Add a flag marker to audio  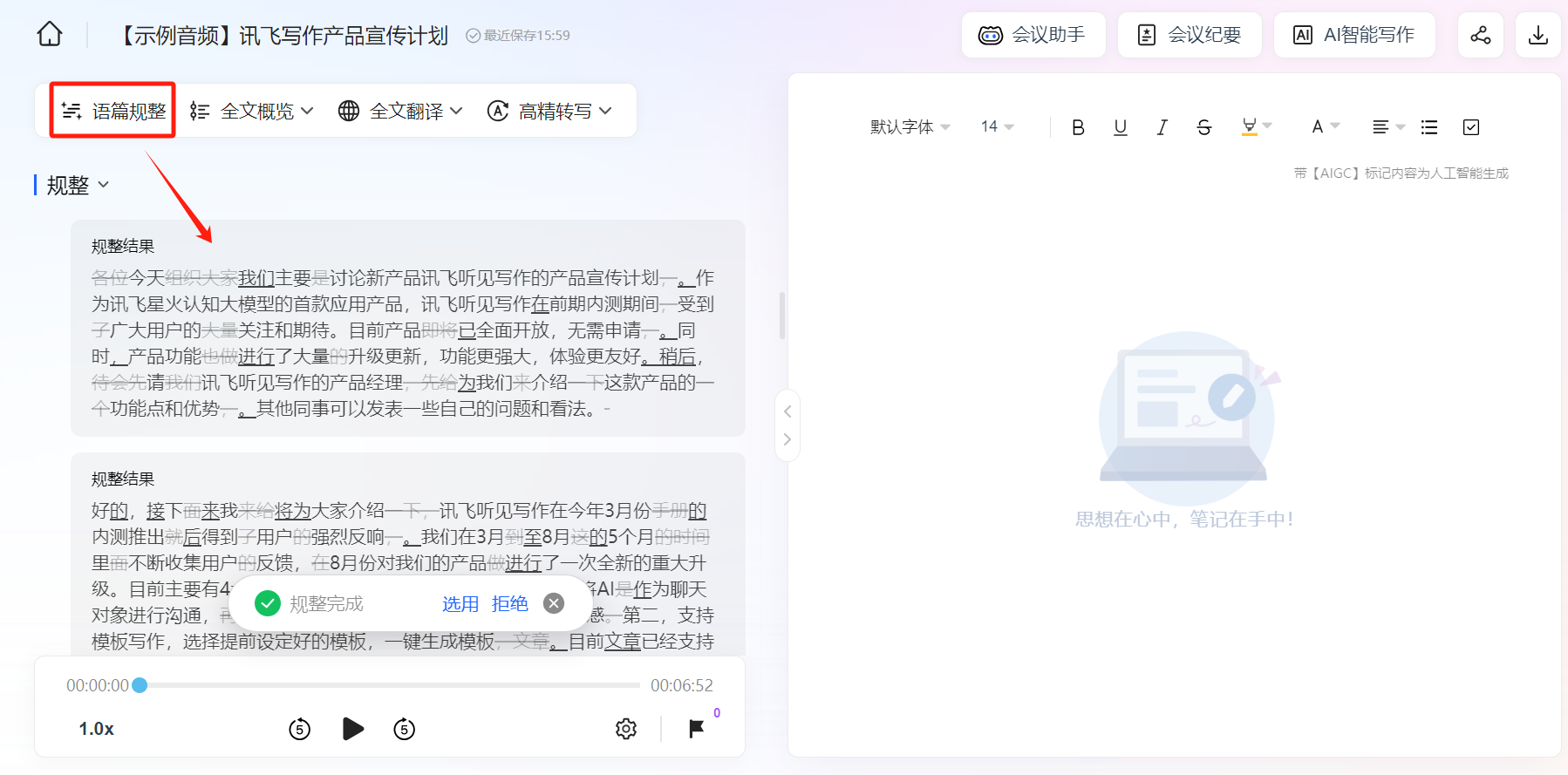(696, 729)
